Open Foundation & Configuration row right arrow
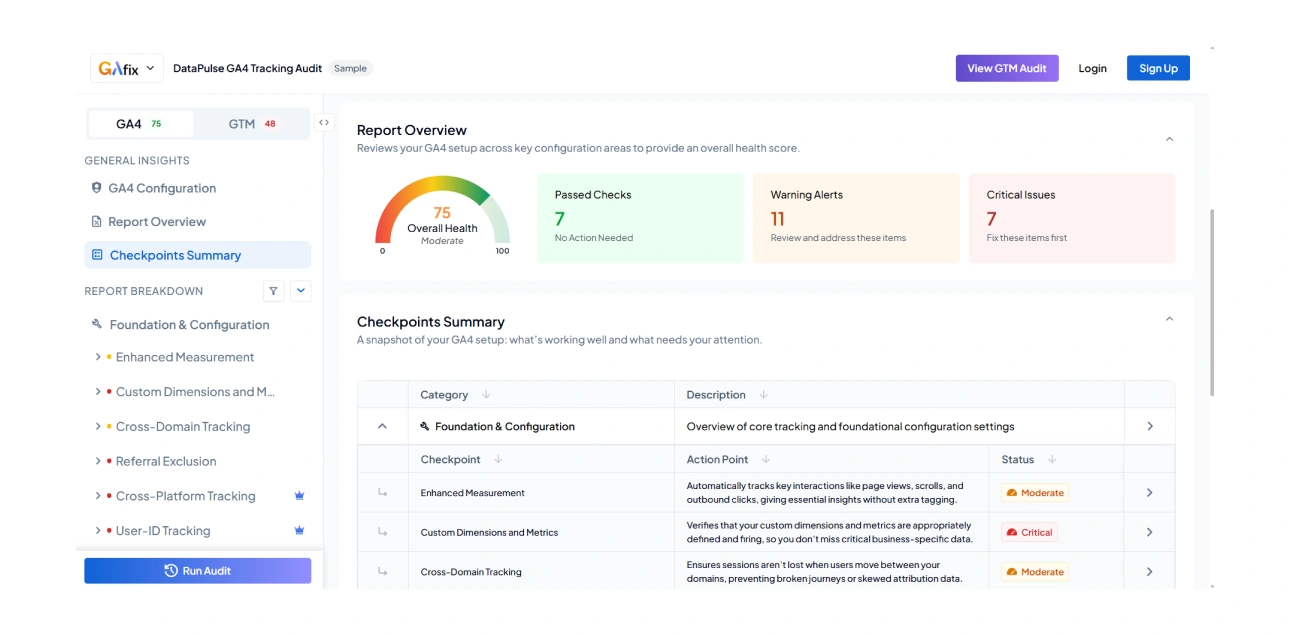This screenshot has height=635, width=1290. 1150,426
